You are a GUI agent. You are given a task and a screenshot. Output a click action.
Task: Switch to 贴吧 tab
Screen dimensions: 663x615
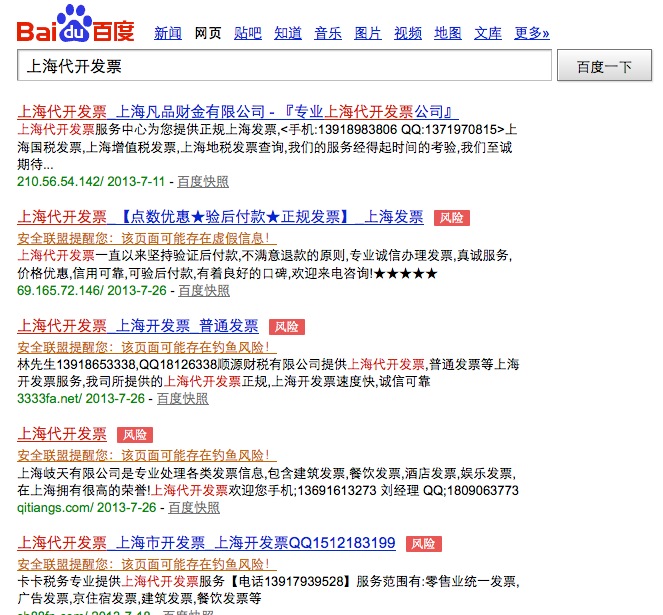coord(248,33)
